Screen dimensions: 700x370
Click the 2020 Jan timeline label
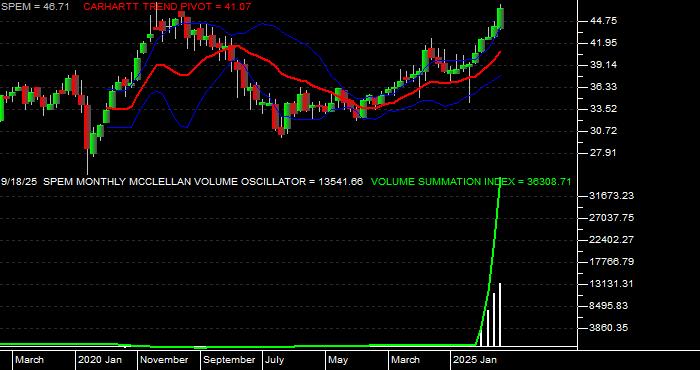click(x=100, y=360)
